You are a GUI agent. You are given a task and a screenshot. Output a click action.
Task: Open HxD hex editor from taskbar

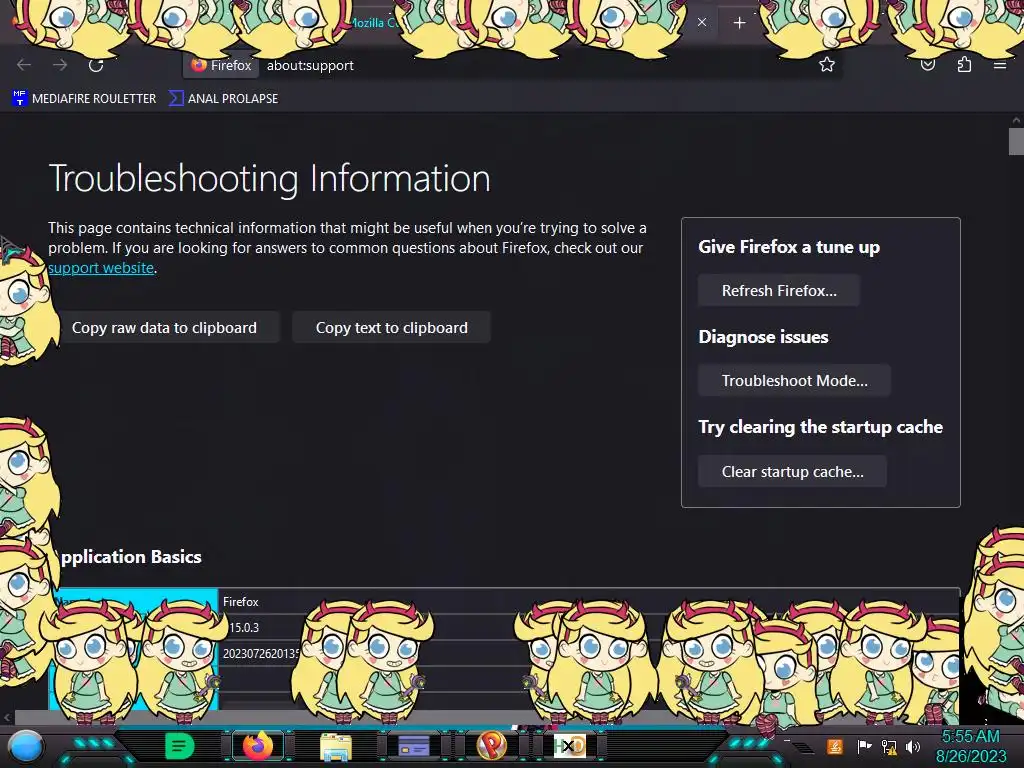[569, 746]
